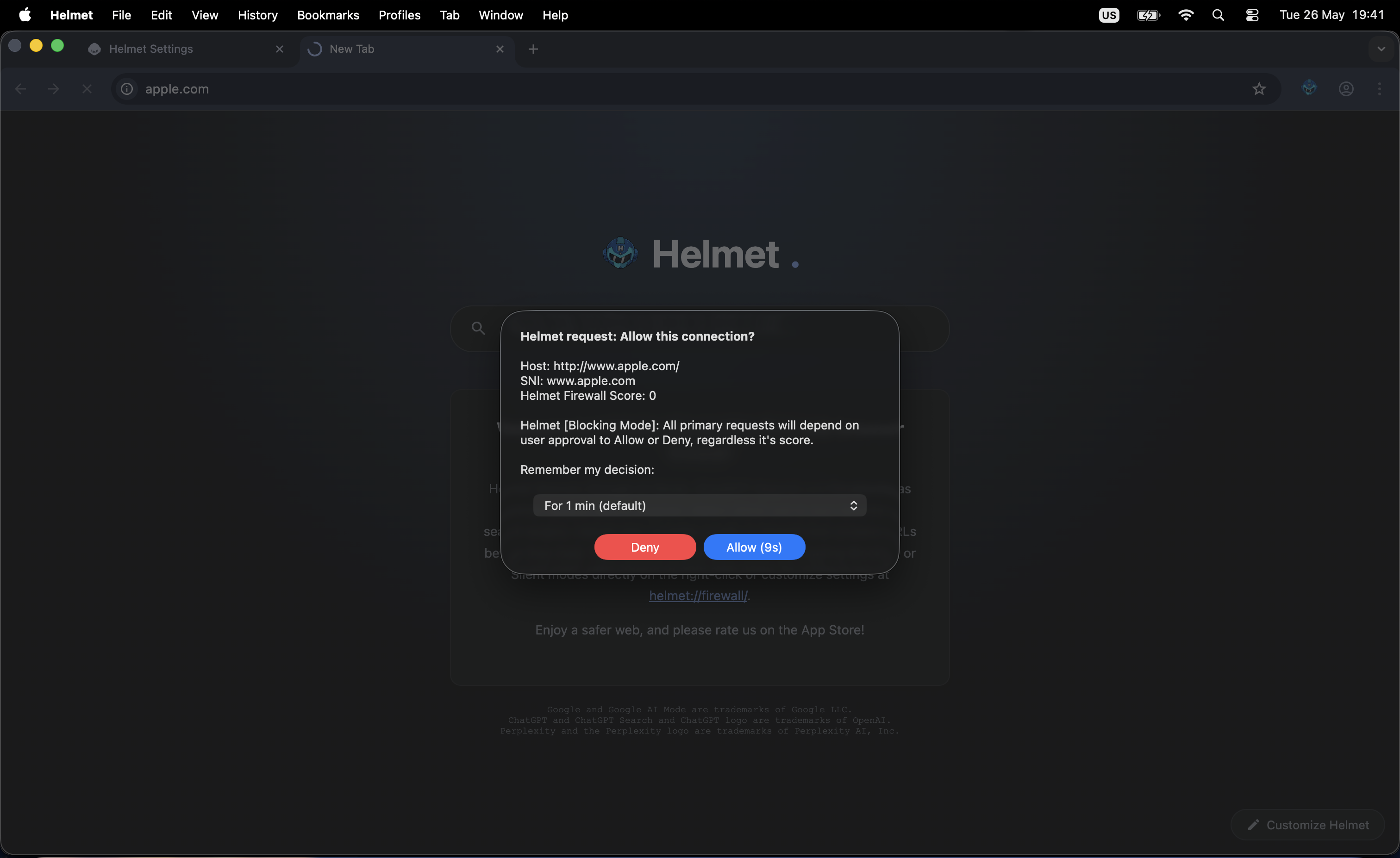This screenshot has height=858, width=1400.
Task: Open the browser three-dot menu
Action: [x=1380, y=89]
